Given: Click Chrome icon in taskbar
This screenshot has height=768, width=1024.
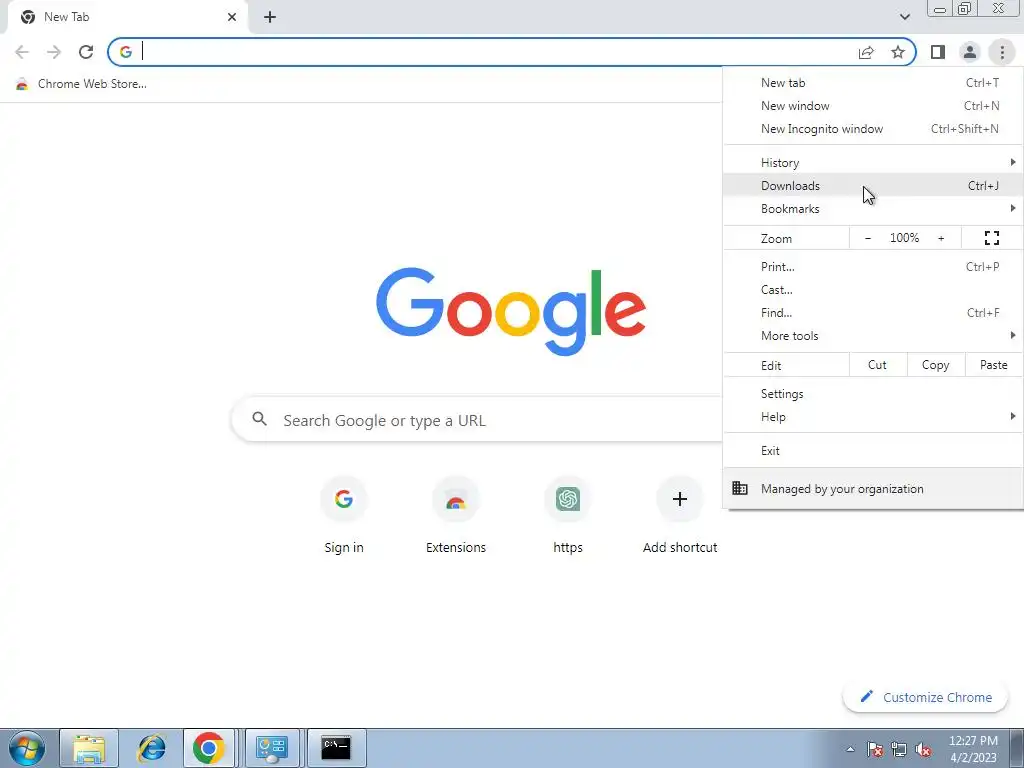Looking at the screenshot, I should [208, 748].
